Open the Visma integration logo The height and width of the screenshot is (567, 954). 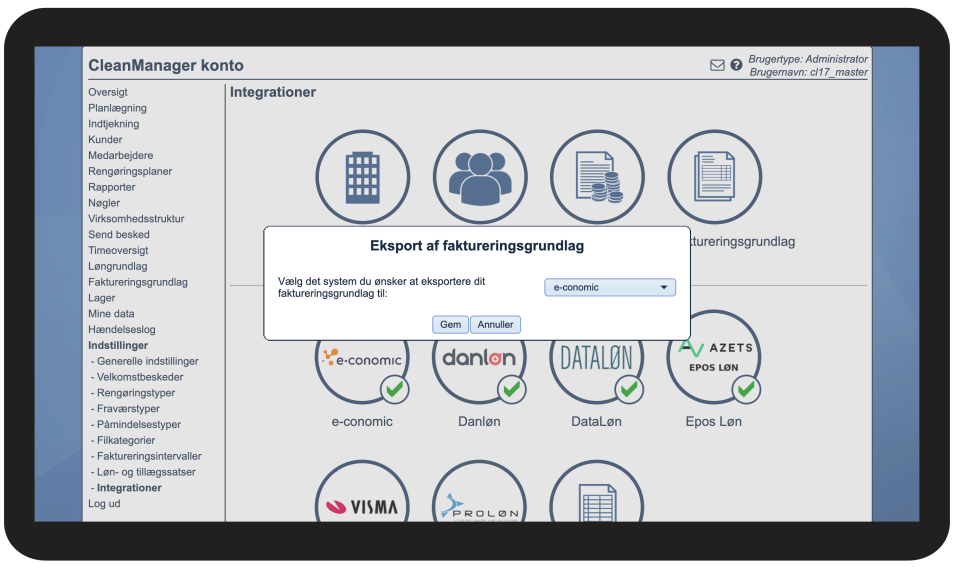pos(362,506)
